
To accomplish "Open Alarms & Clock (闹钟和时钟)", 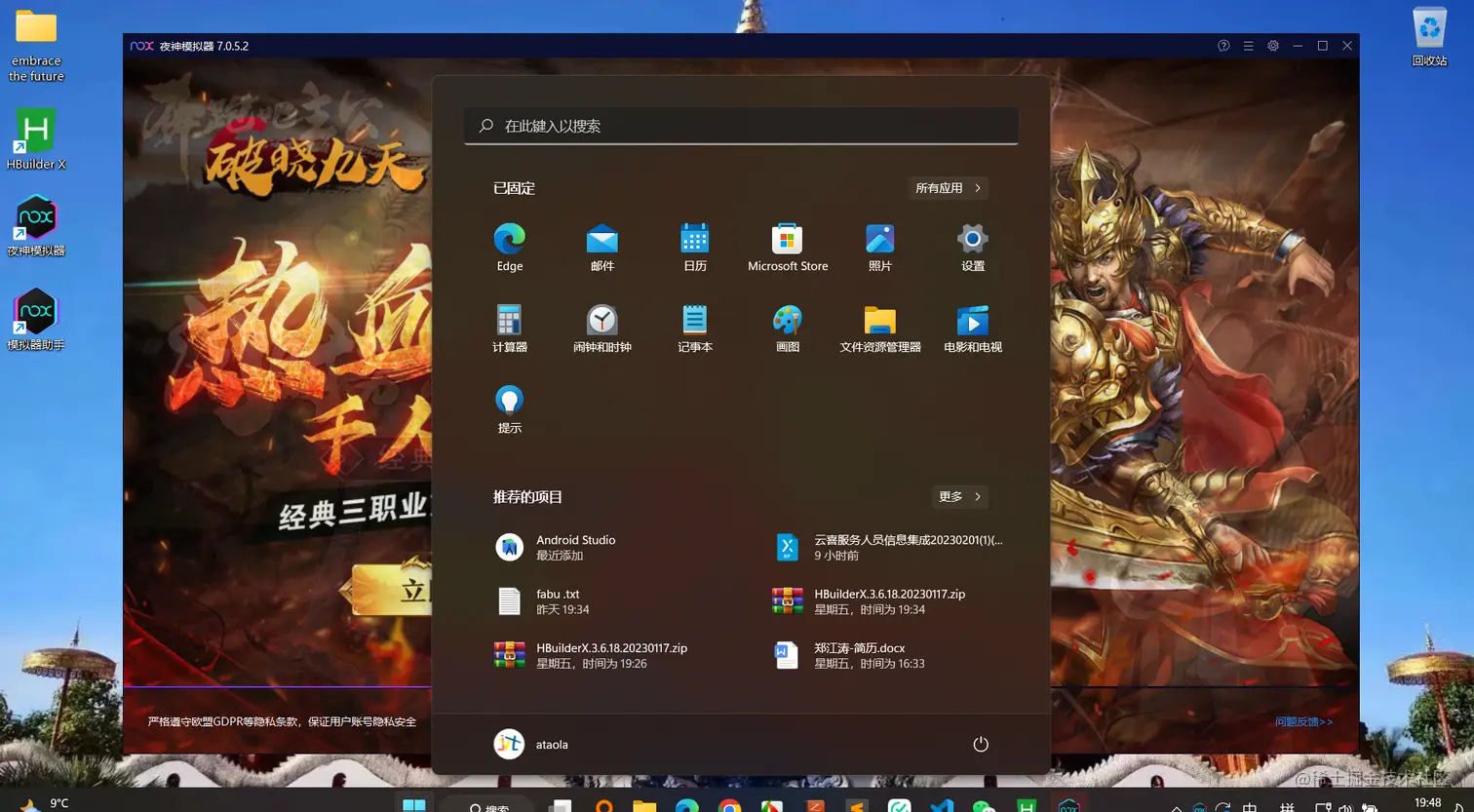I will point(601,328).
